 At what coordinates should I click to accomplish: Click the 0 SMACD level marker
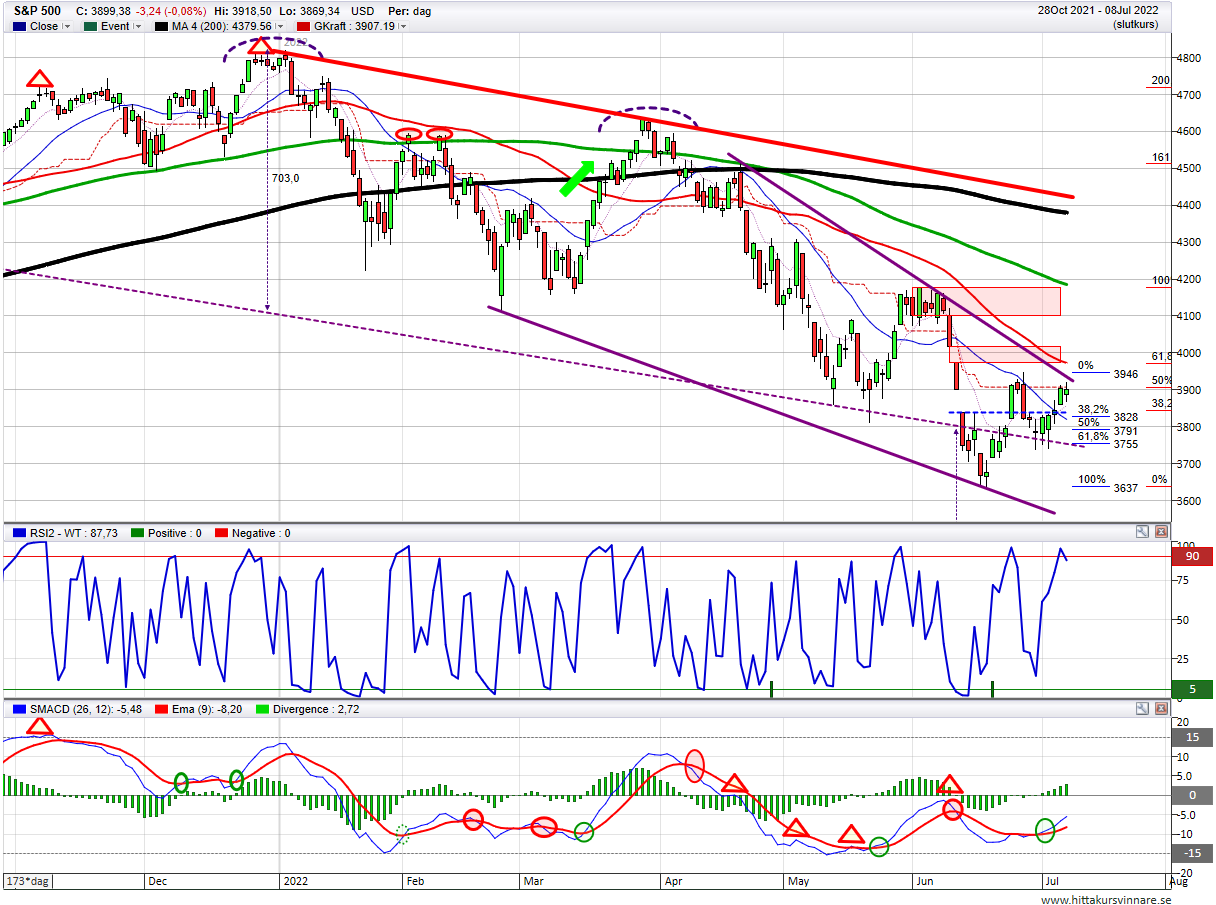pos(1190,795)
